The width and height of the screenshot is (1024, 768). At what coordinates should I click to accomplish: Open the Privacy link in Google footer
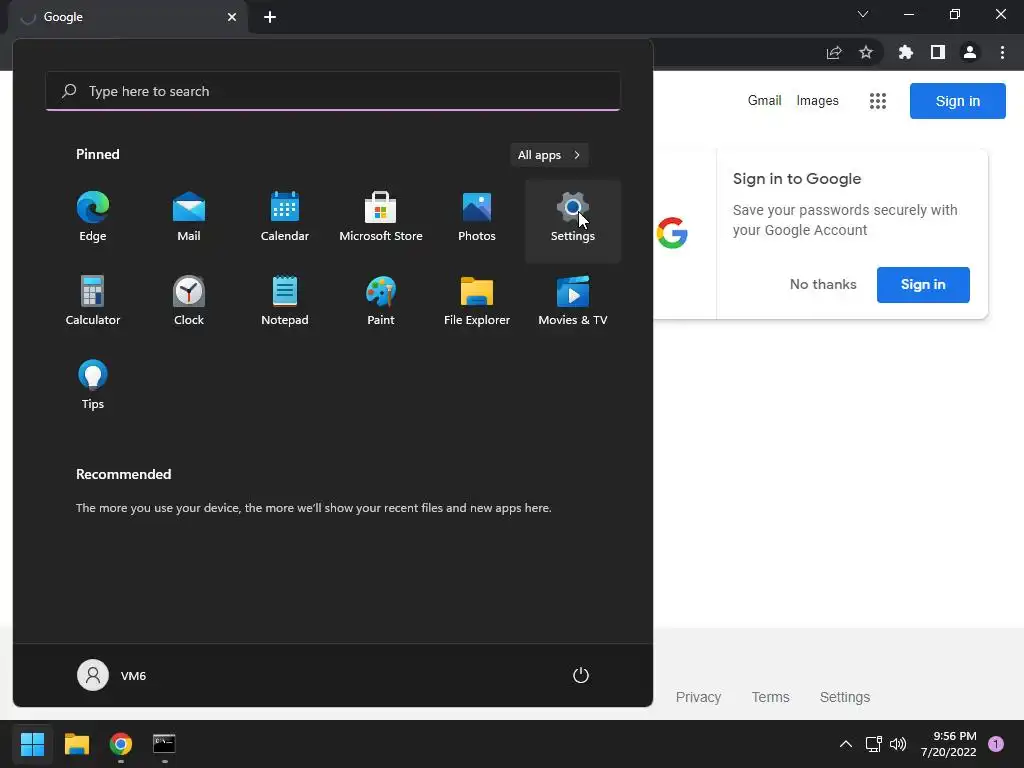coord(698,697)
